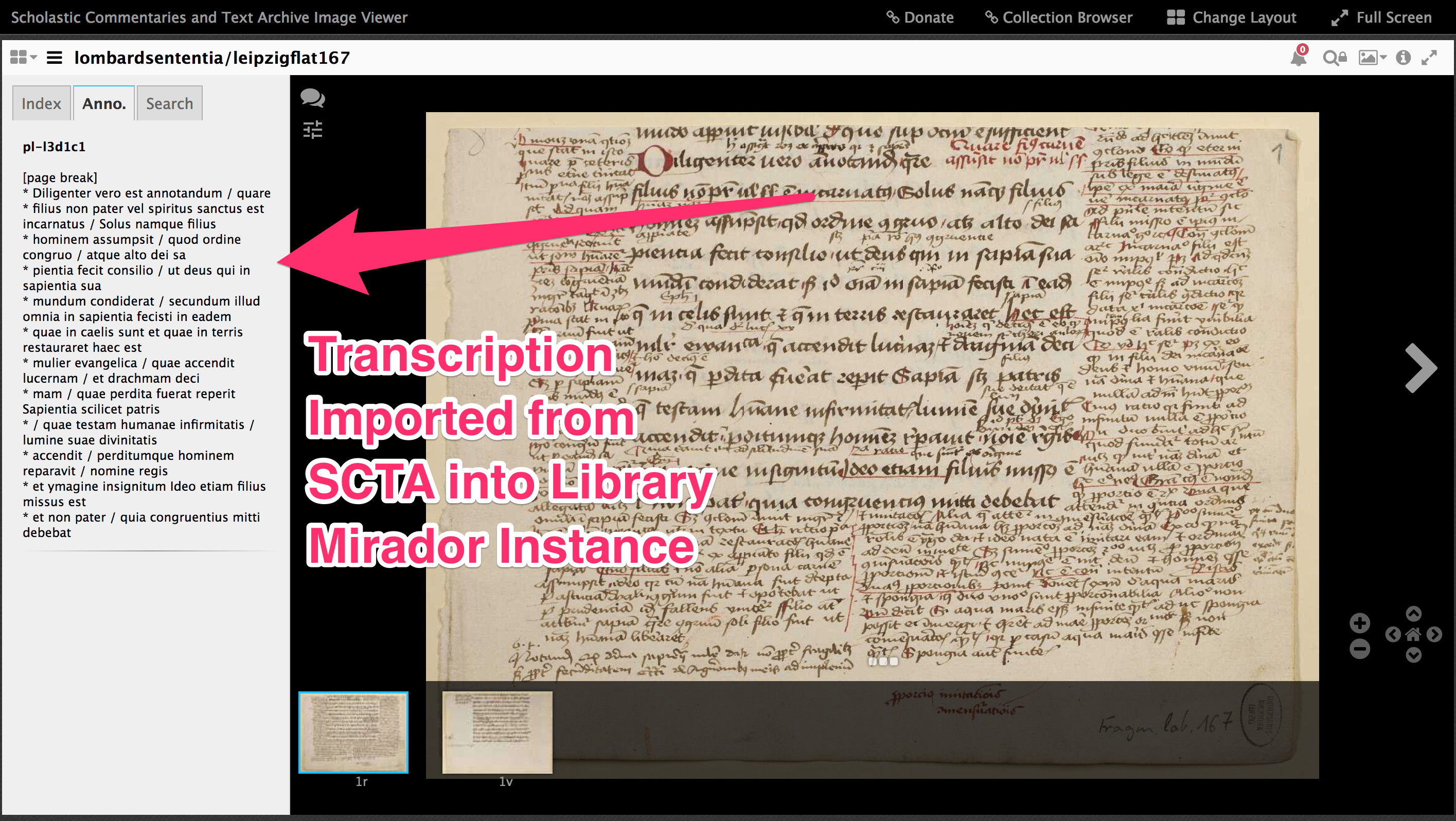Click the window expand arrows icon
Image resolution: width=1456 pixels, height=821 pixels.
[x=1429, y=58]
